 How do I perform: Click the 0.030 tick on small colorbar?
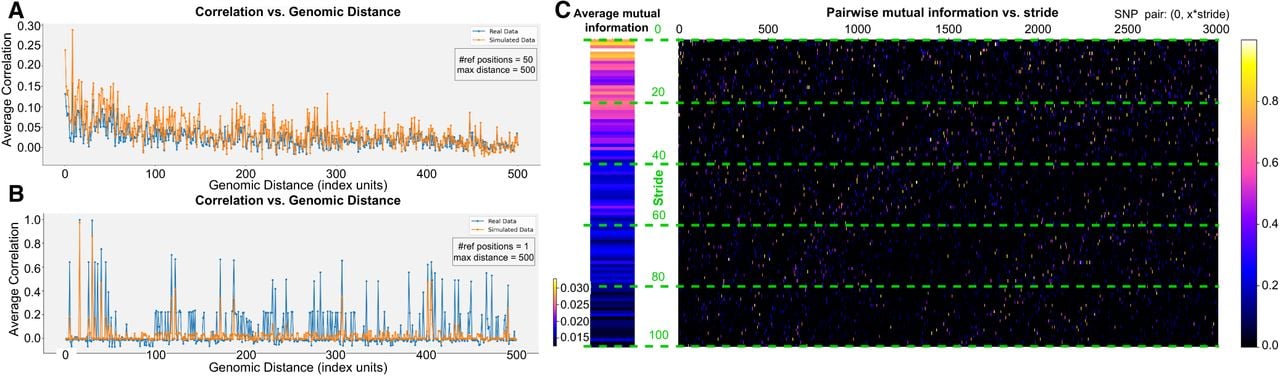point(574,288)
